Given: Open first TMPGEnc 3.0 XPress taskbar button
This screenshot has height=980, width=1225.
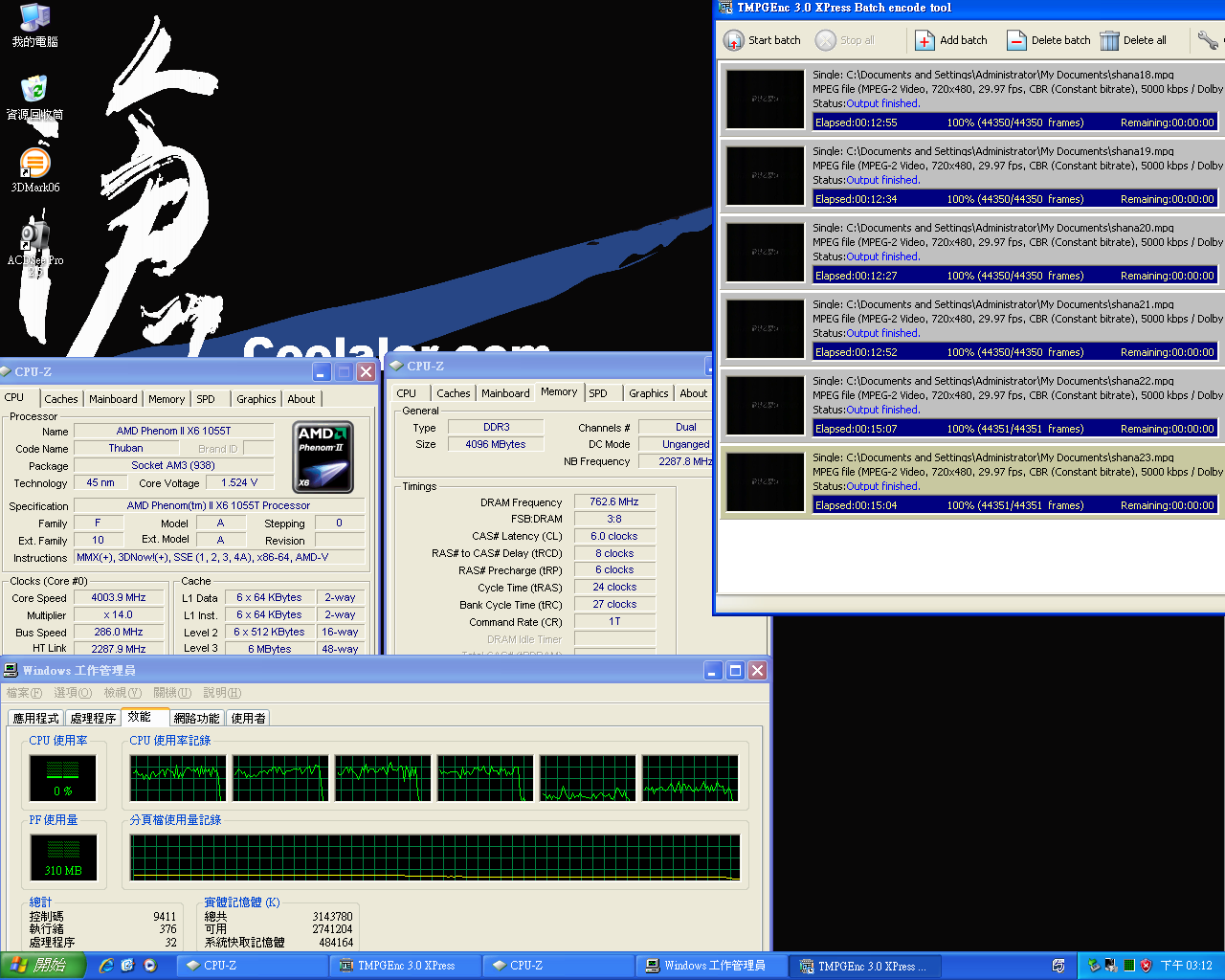Looking at the screenshot, I should point(404,966).
